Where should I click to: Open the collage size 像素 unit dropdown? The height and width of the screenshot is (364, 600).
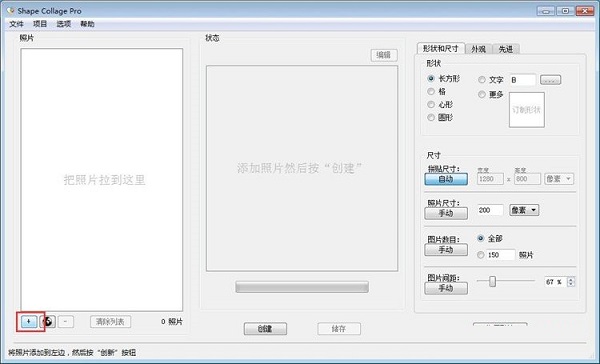click(x=559, y=179)
